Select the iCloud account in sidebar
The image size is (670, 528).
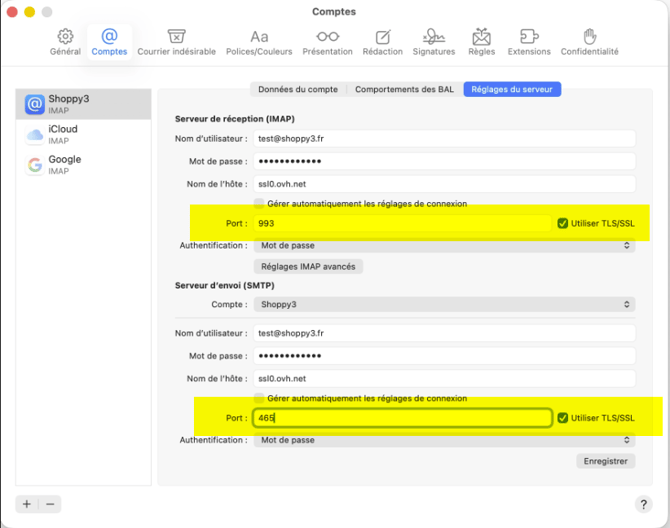pos(83,135)
